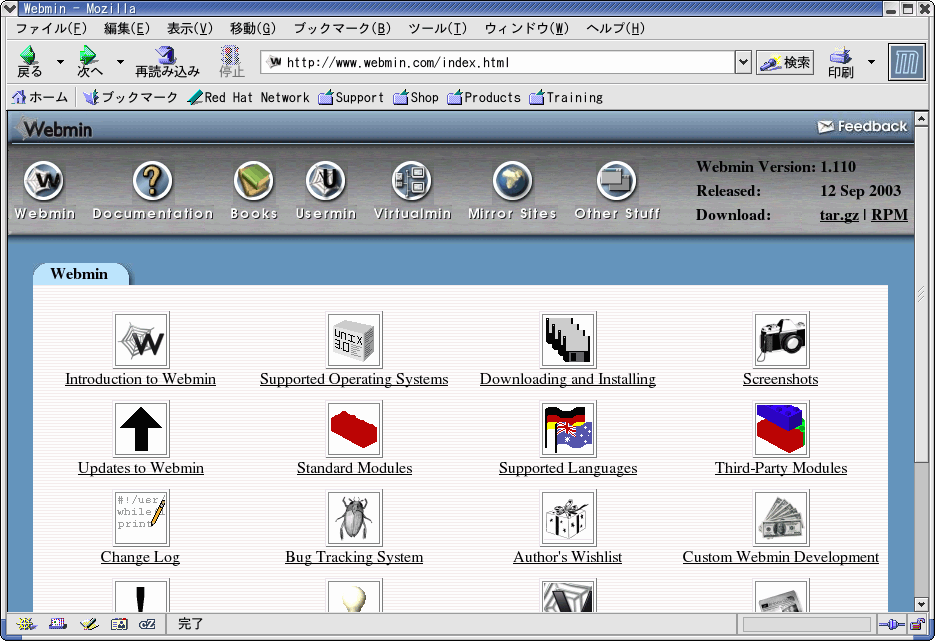The image size is (935, 641).
Task: Open the Navigator component in status bar
Action: click(x=26, y=624)
